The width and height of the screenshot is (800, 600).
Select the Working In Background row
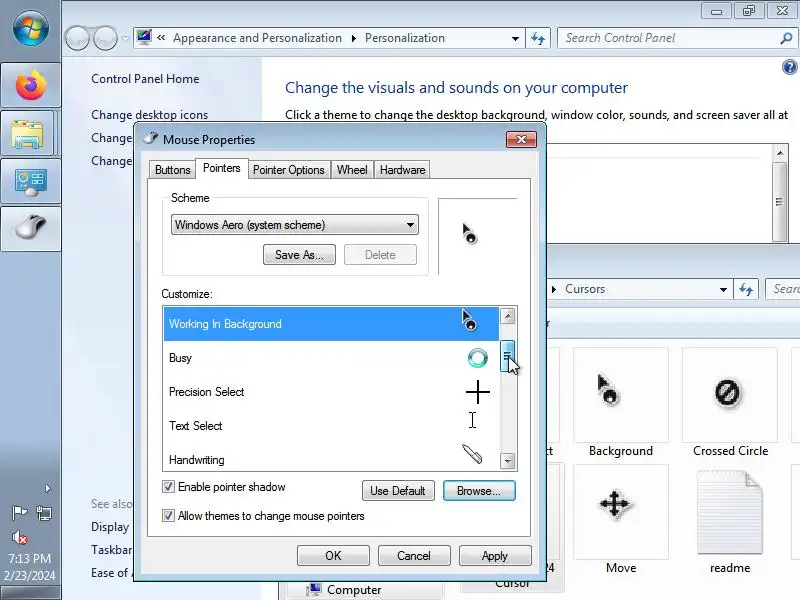(331, 323)
